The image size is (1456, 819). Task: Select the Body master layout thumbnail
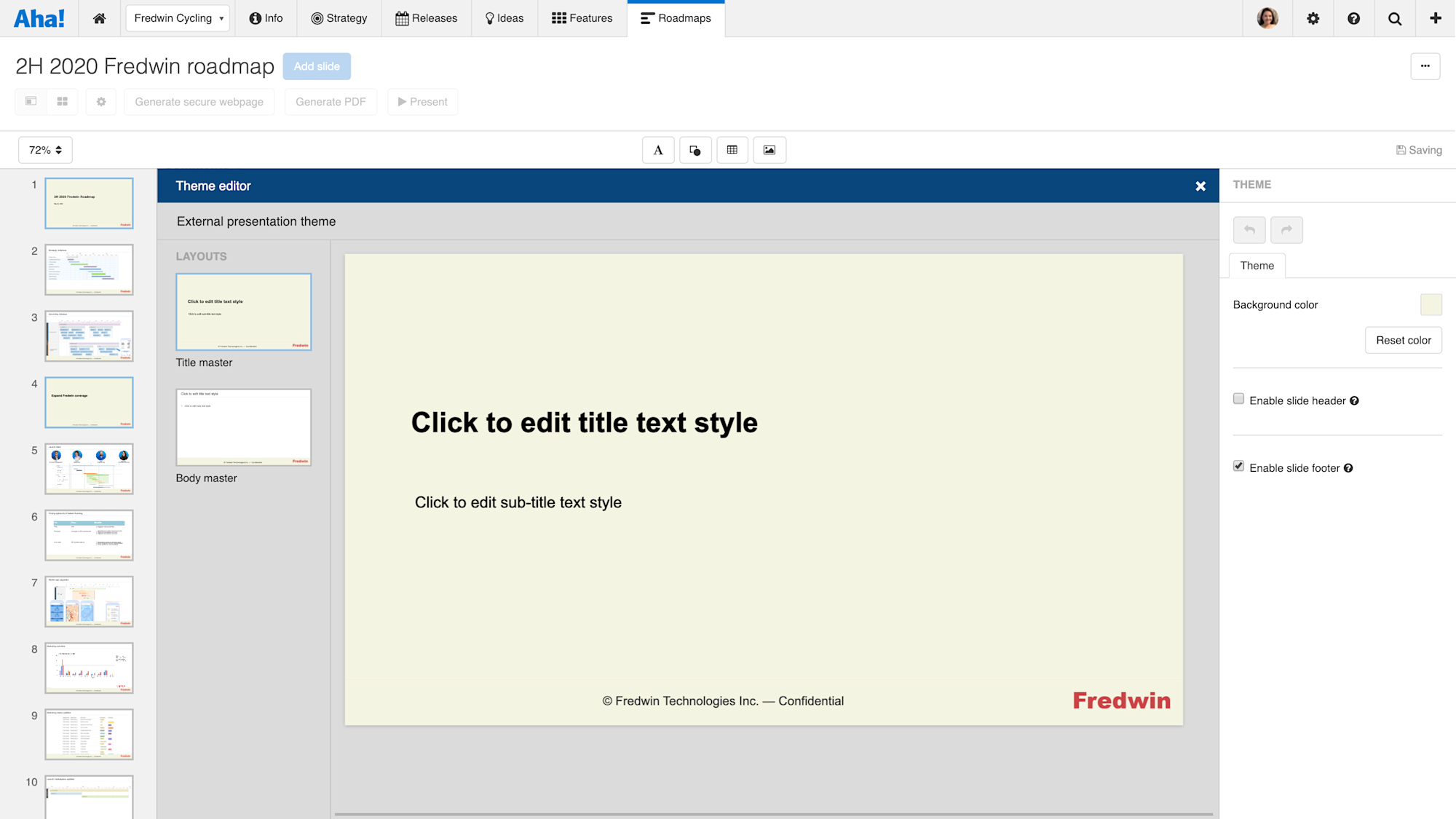243,427
